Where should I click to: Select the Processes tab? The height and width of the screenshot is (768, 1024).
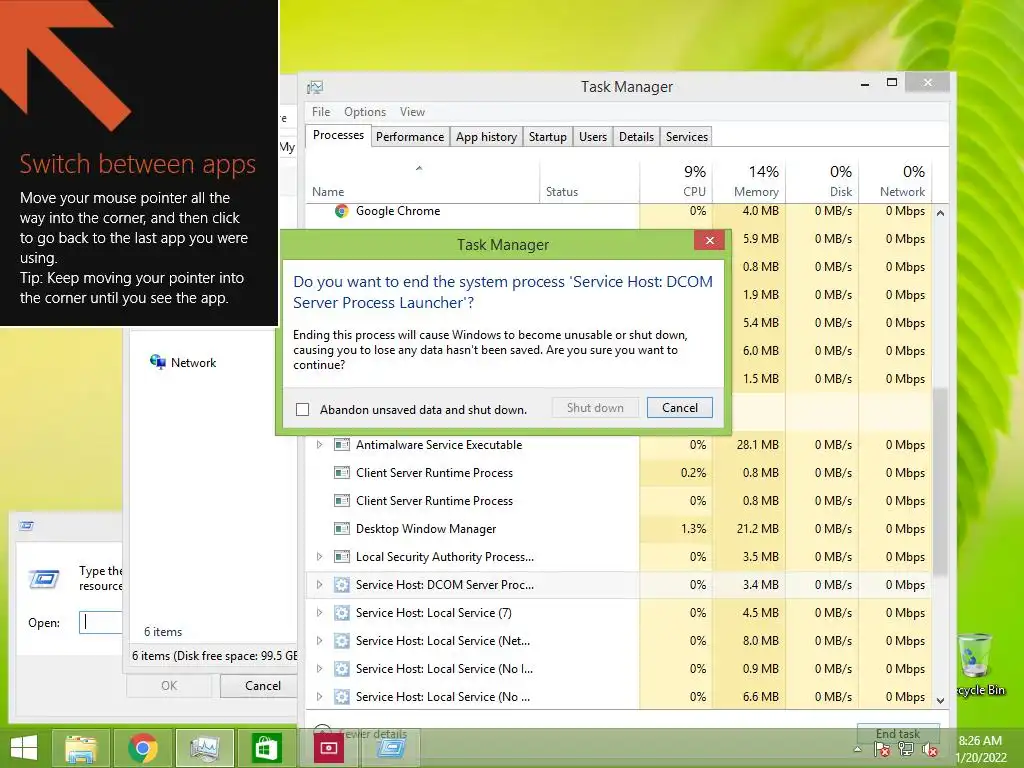click(338, 135)
